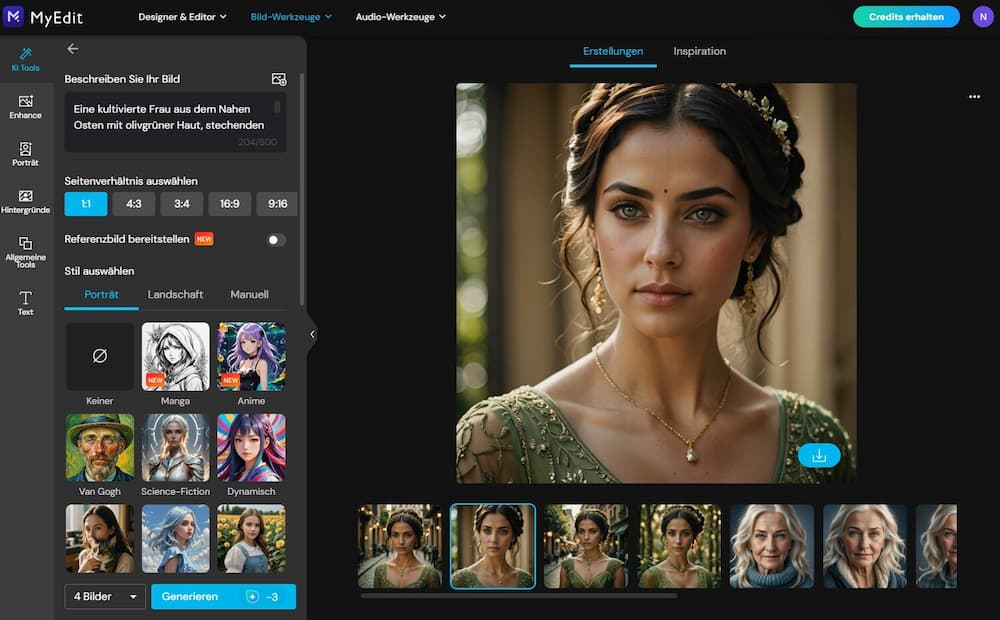Choose the woman with cat style thumbnail
The height and width of the screenshot is (620, 1000).
[99, 538]
